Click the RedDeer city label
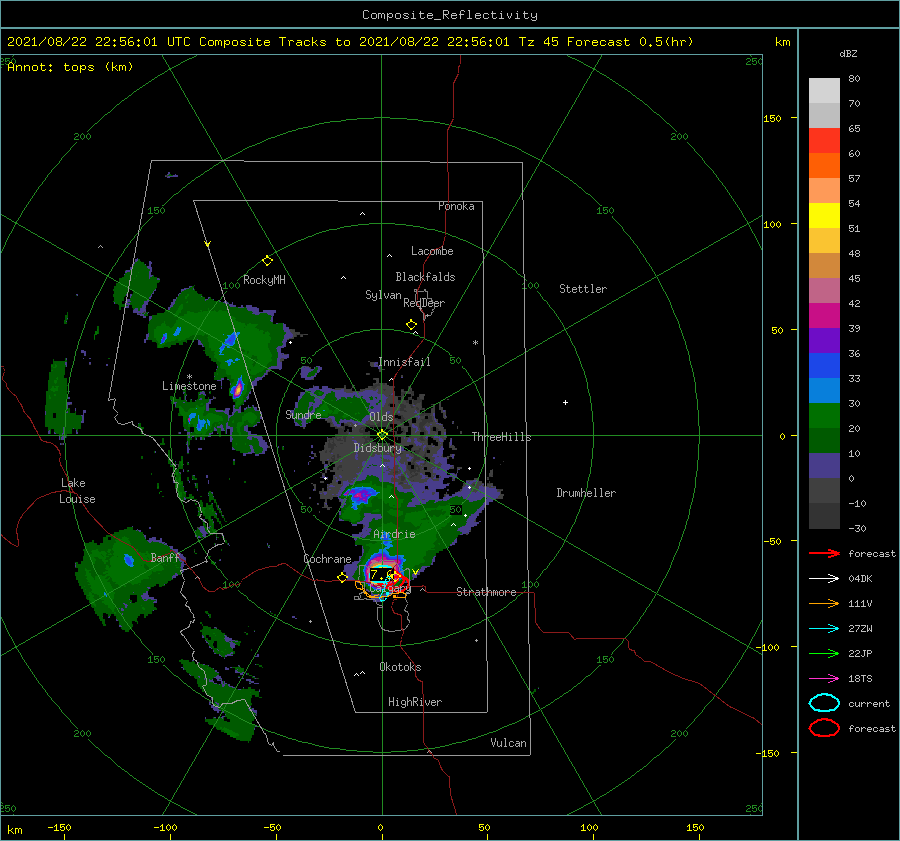This screenshot has height=841, width=900. coord(424,303)
